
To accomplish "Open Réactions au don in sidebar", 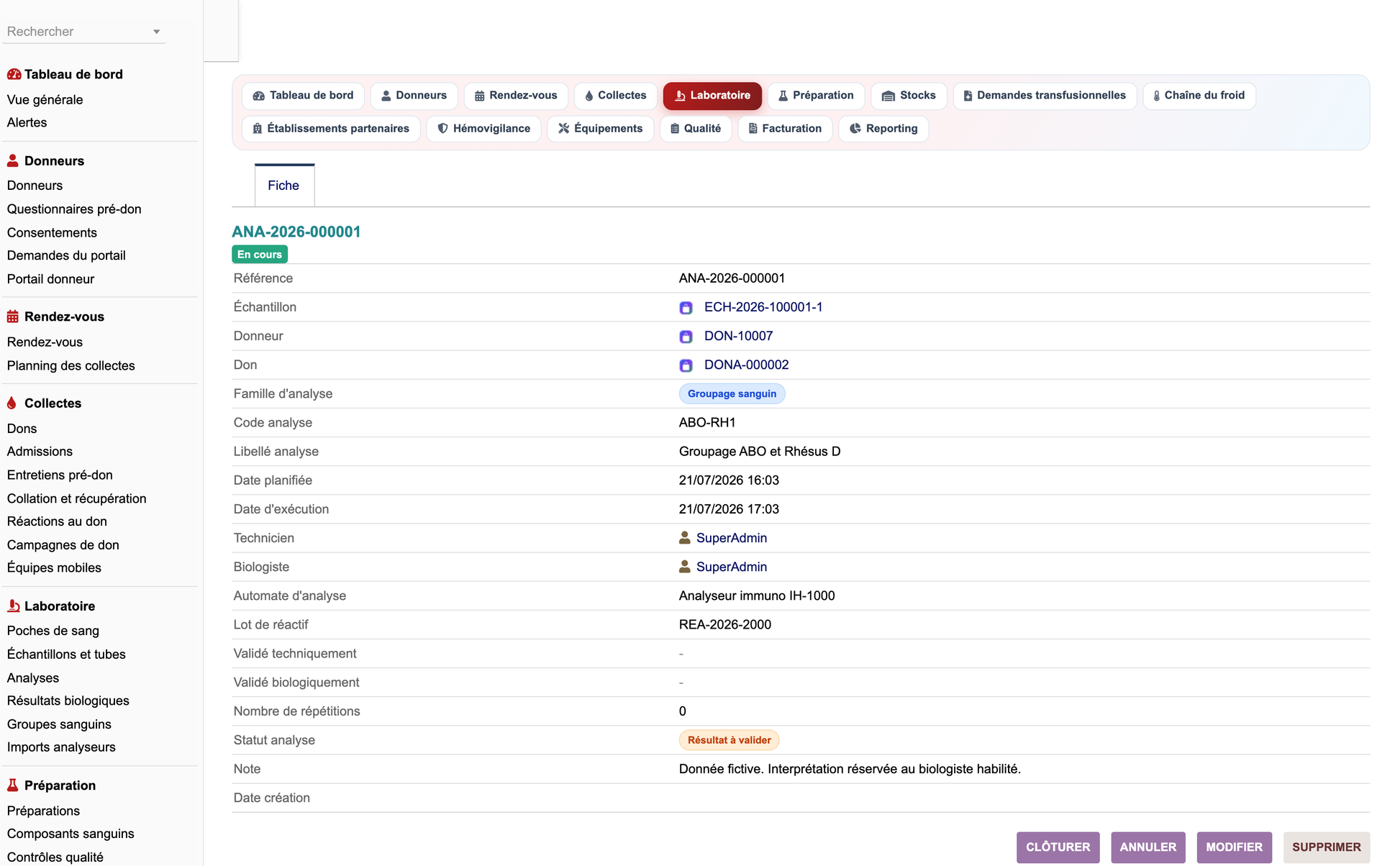I will [x=57, y=521].
